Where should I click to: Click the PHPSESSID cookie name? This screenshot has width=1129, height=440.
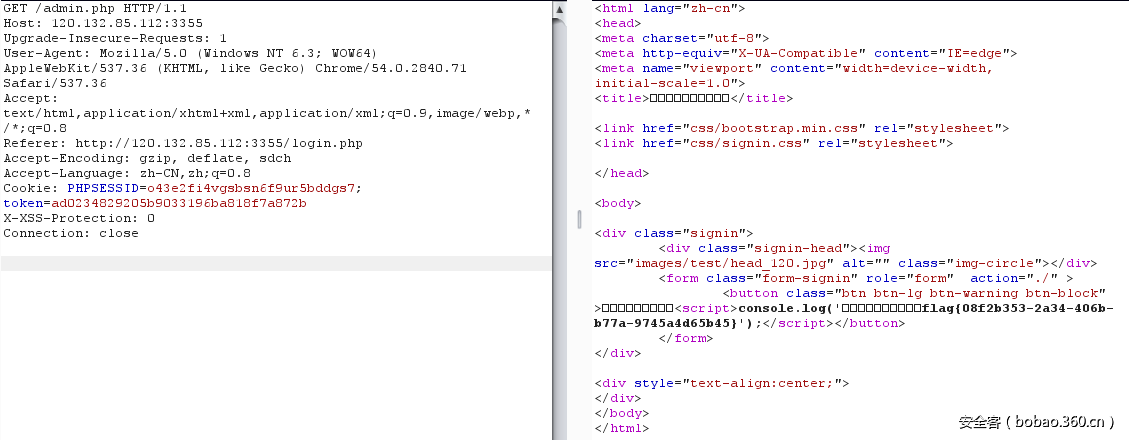click(103, 188)
